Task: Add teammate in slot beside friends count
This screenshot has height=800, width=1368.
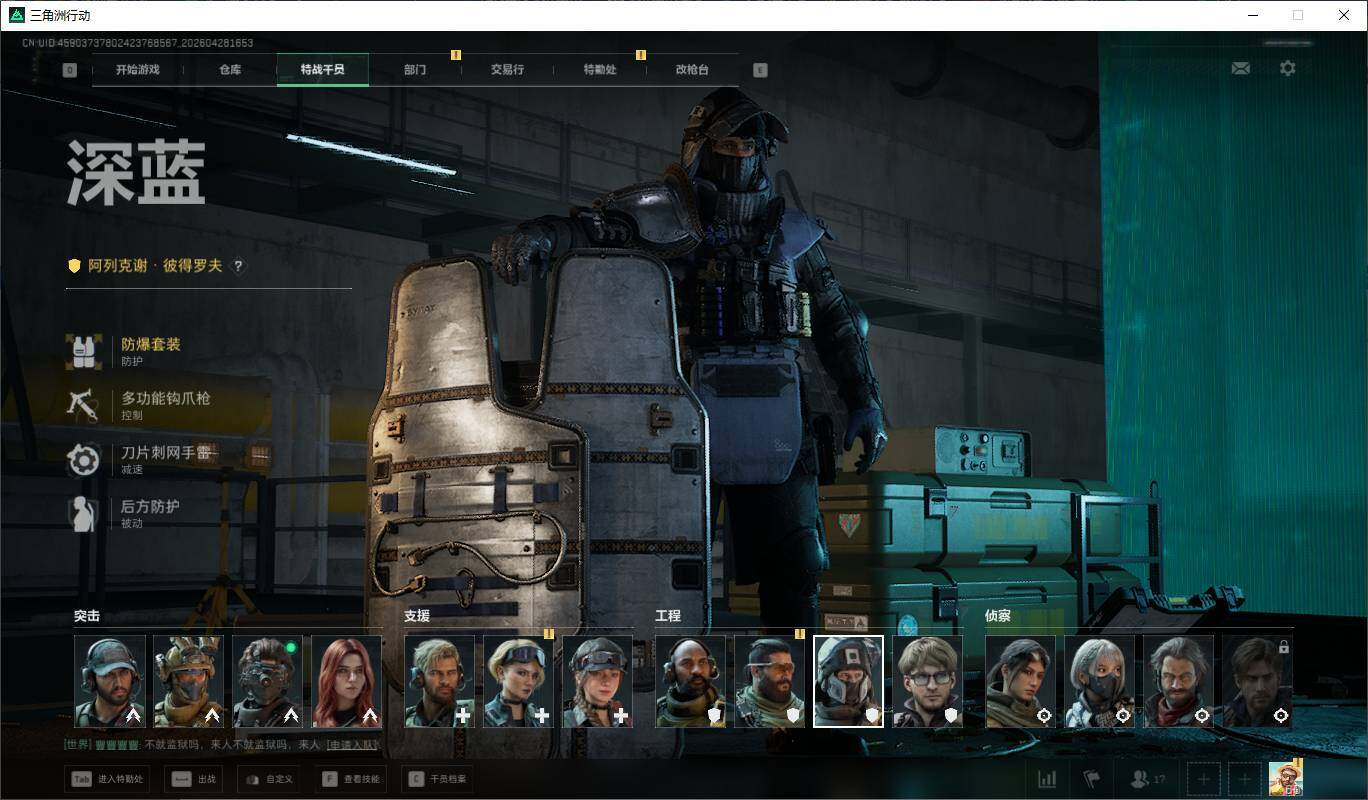Action: [x=1203, y=779]
